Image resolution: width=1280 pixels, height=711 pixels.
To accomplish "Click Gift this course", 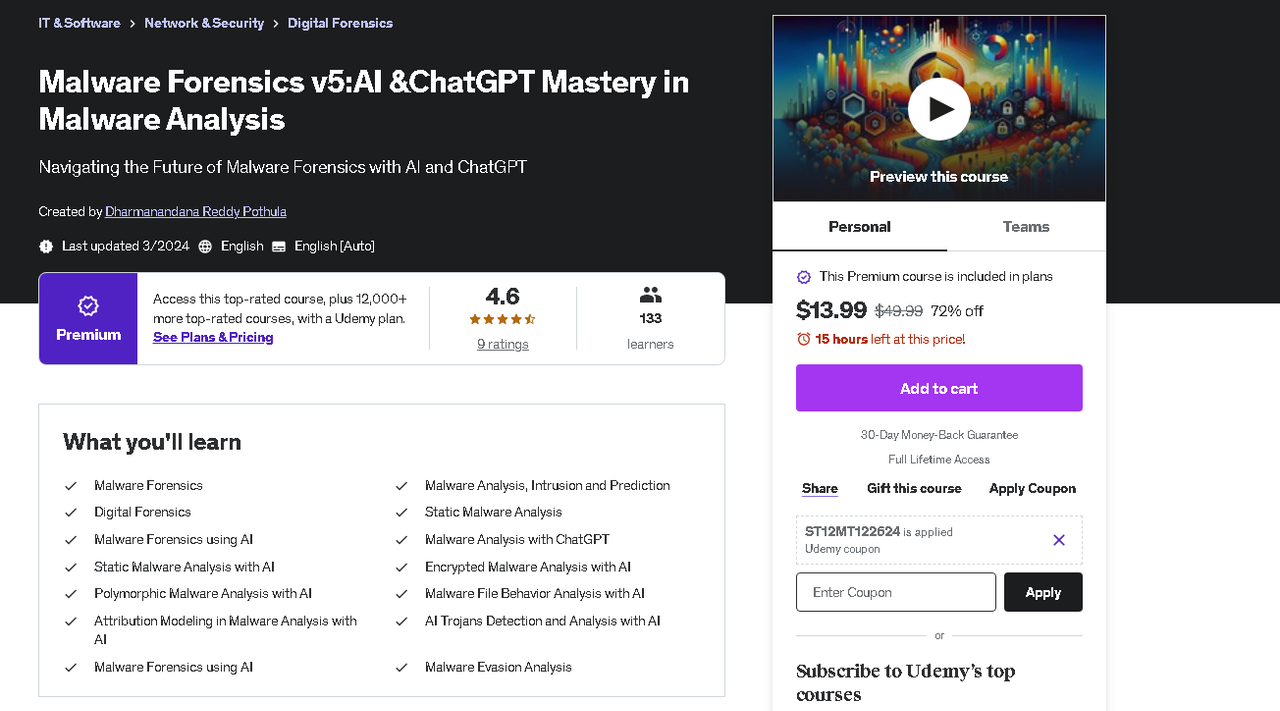I will pyautogui.click(x=914, y=489).
